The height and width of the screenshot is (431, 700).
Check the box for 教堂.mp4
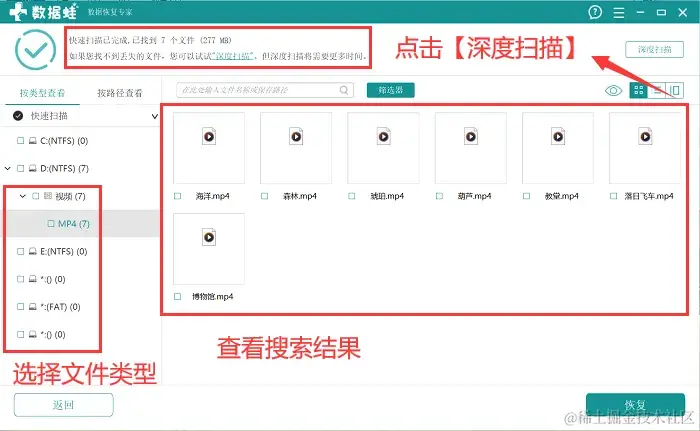[526, 196]
